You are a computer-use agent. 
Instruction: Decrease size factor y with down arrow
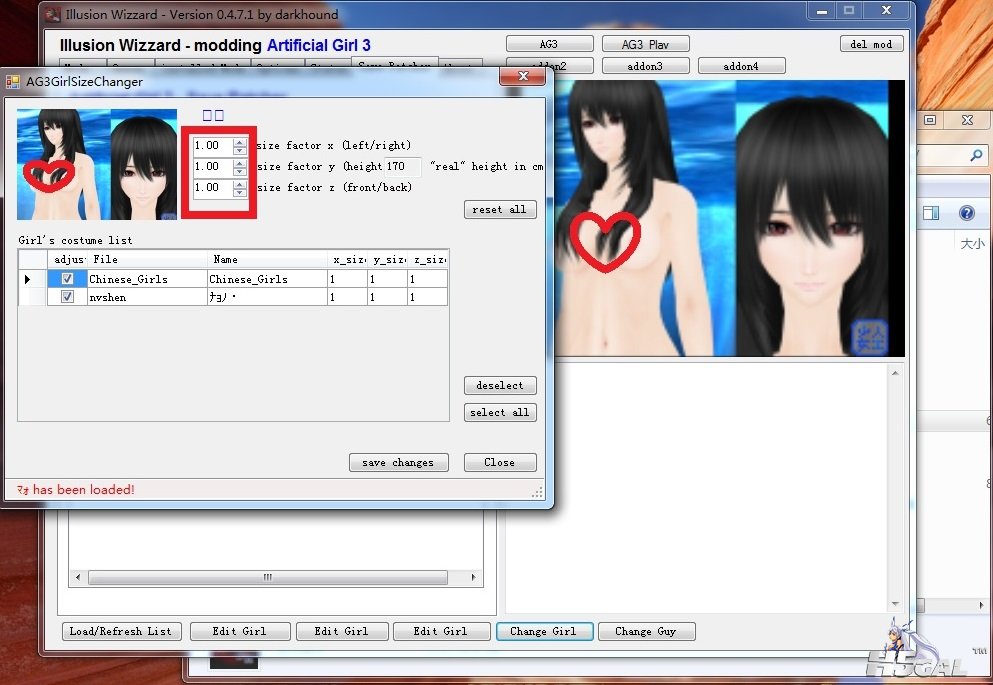239,171
